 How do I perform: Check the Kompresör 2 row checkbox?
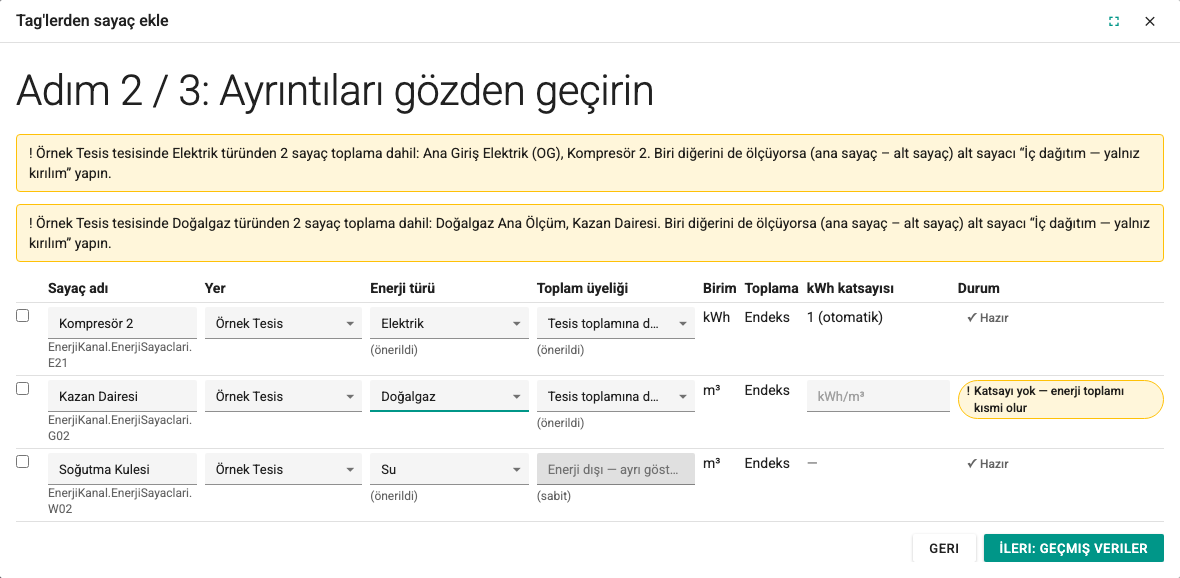click(x=23, y=316)
